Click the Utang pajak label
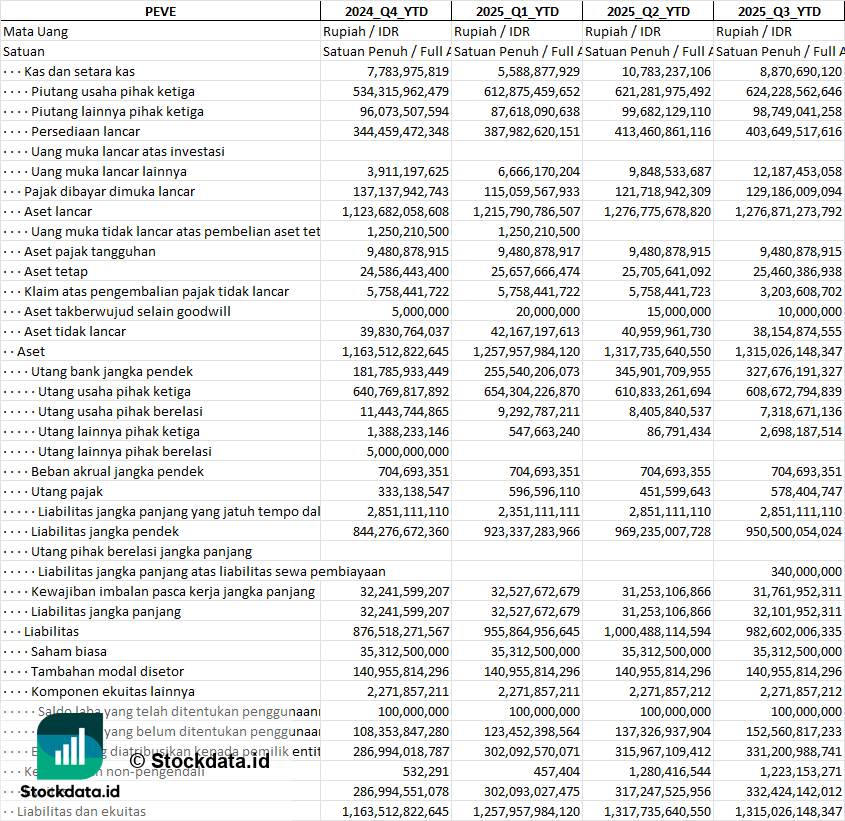This screenshot has height=821, width=845. [67, 492]
